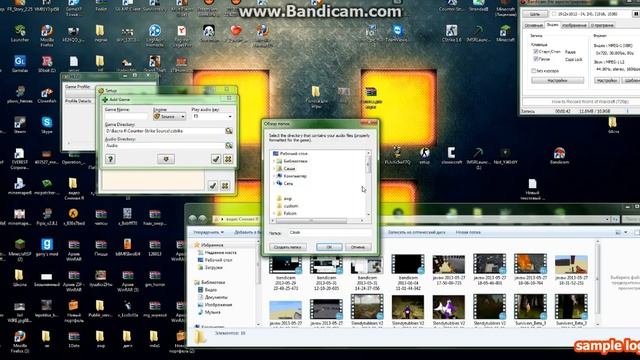Switch to Основные tab in Bandicam
This screenshot has height=360, width=640.
pos(534,25)
